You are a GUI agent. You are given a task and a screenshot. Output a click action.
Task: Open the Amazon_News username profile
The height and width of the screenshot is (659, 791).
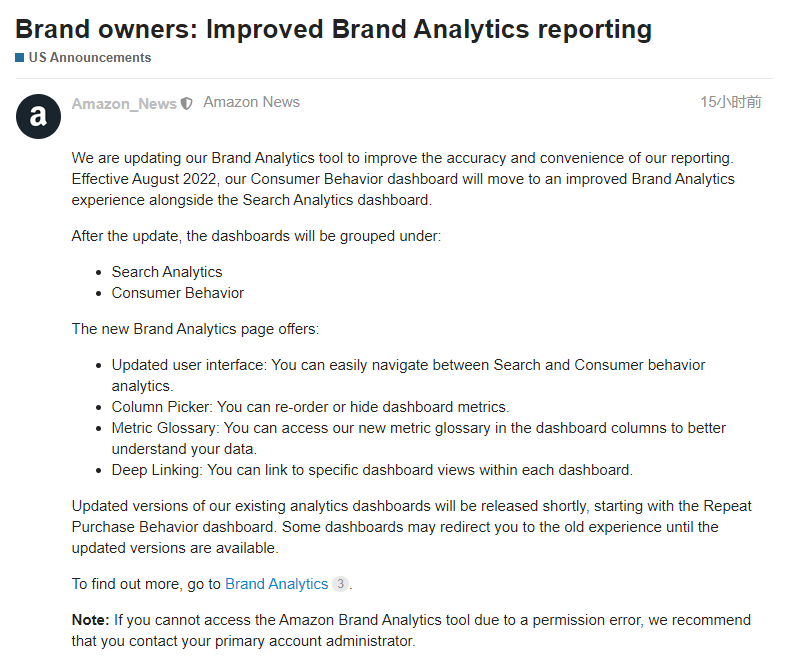[x=124, y=103]
